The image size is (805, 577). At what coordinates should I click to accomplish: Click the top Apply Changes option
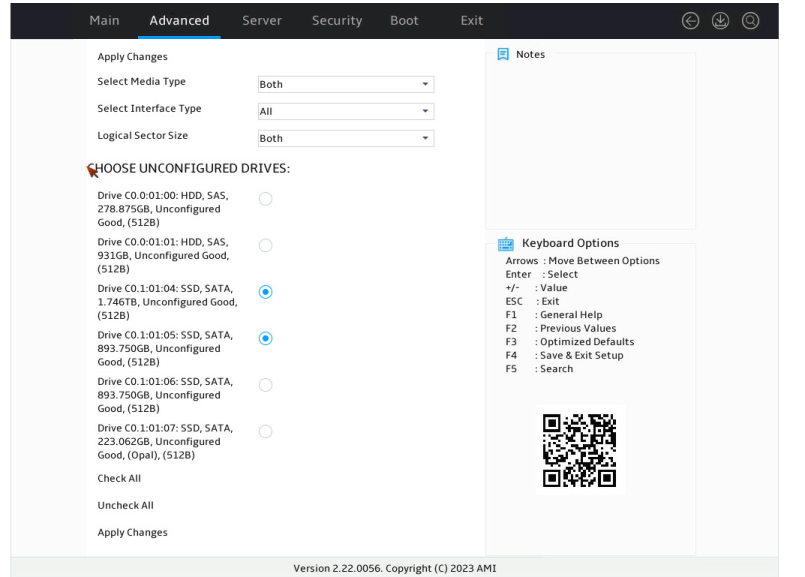click(x=132, y=57)
